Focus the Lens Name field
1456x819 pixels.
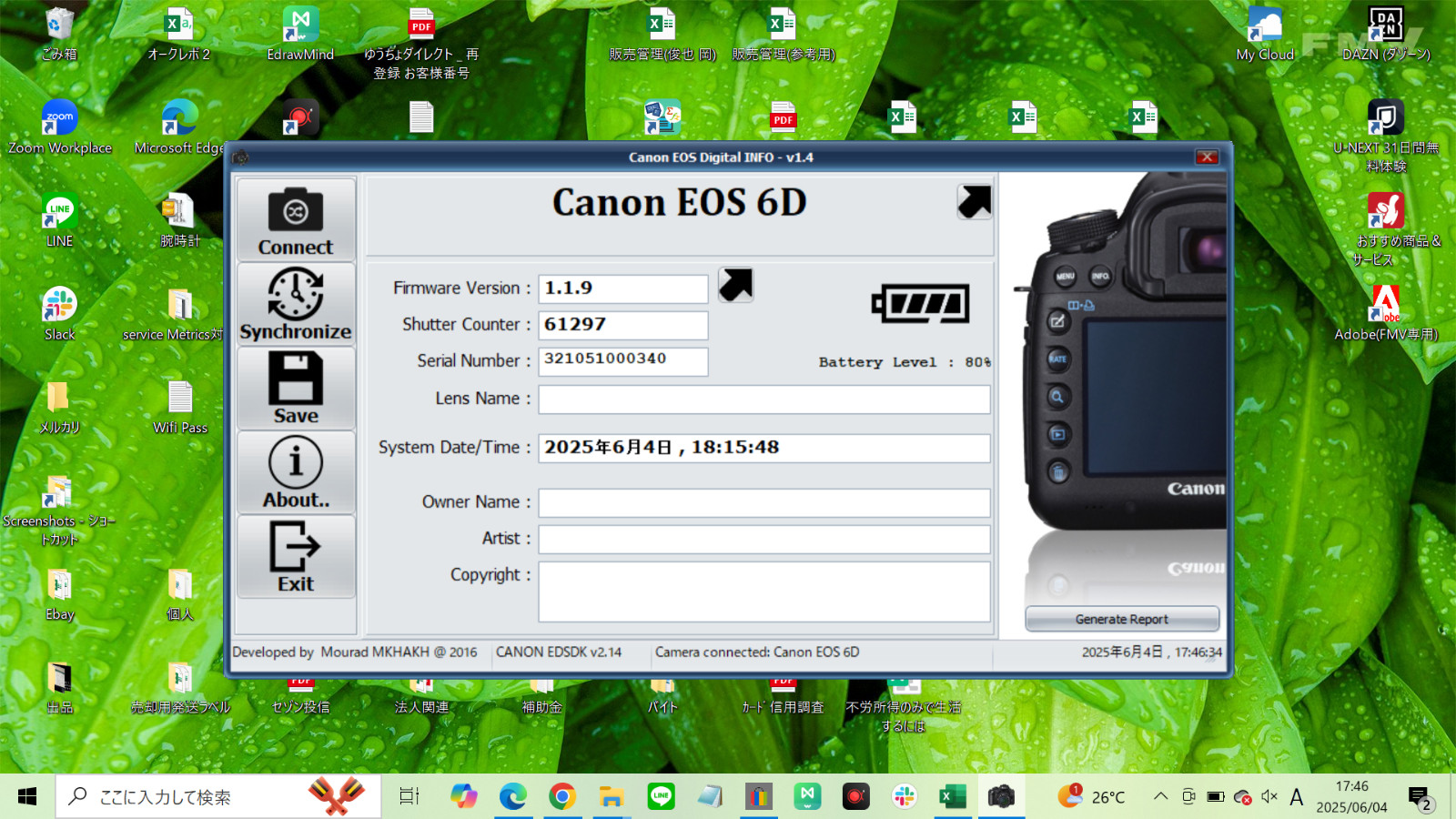tap(764, 399)
